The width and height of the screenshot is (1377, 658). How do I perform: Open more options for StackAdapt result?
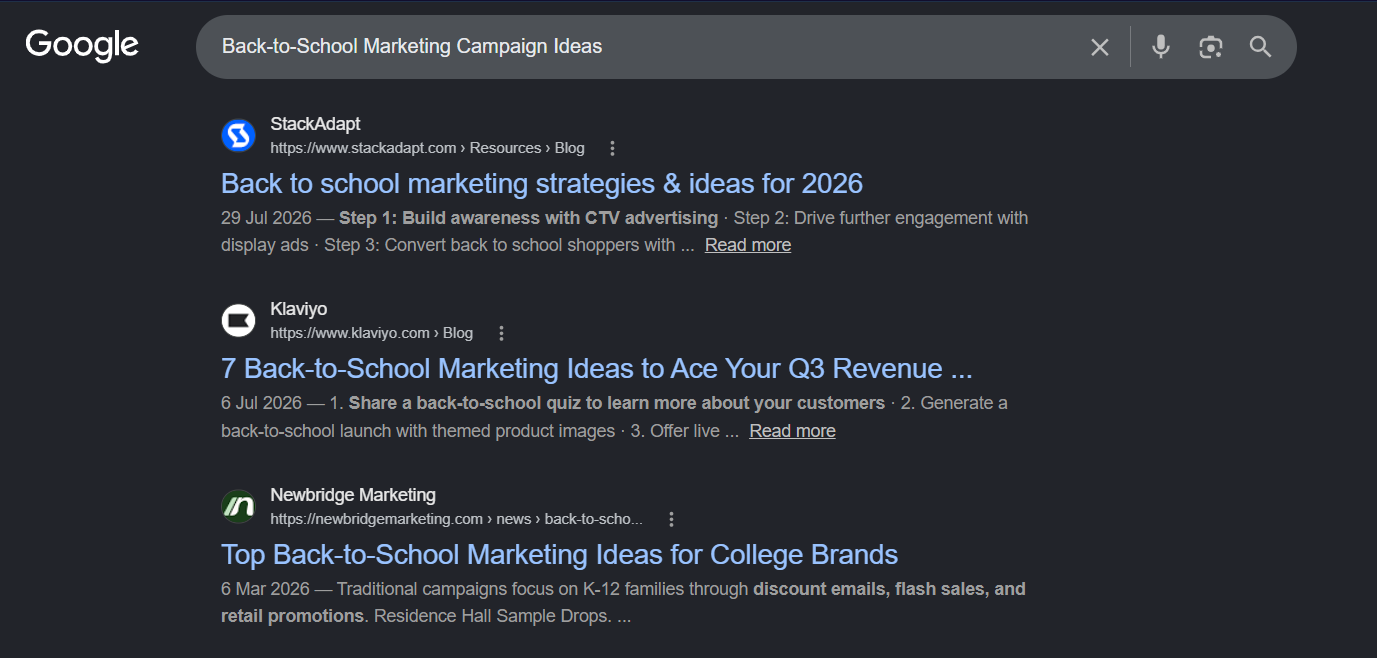point(613,148)
